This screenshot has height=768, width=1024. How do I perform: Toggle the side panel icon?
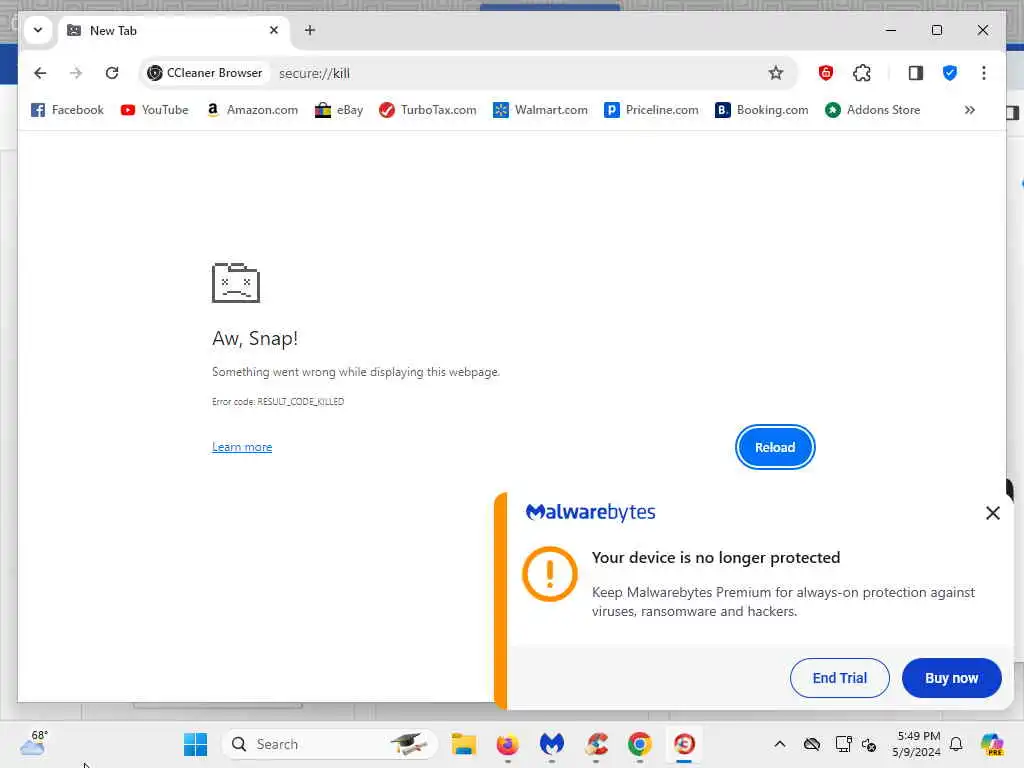(x=916, y=73)
